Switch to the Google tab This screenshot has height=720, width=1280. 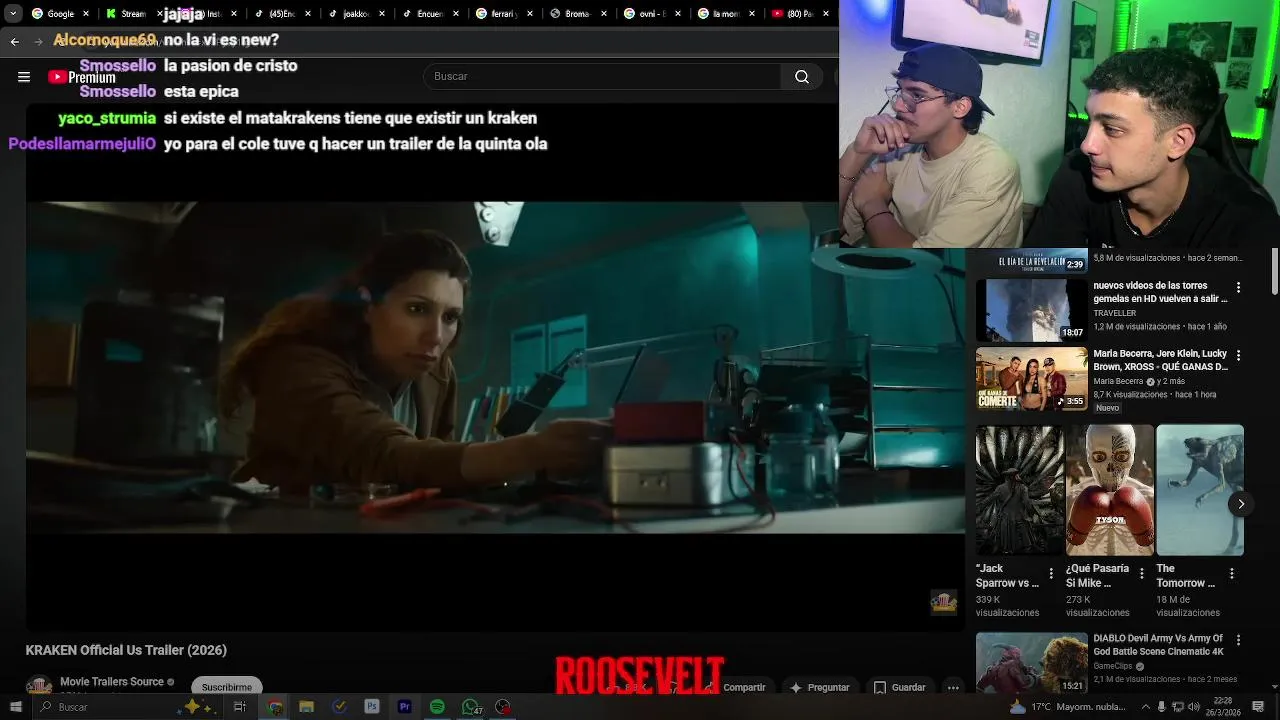(61, 14)
